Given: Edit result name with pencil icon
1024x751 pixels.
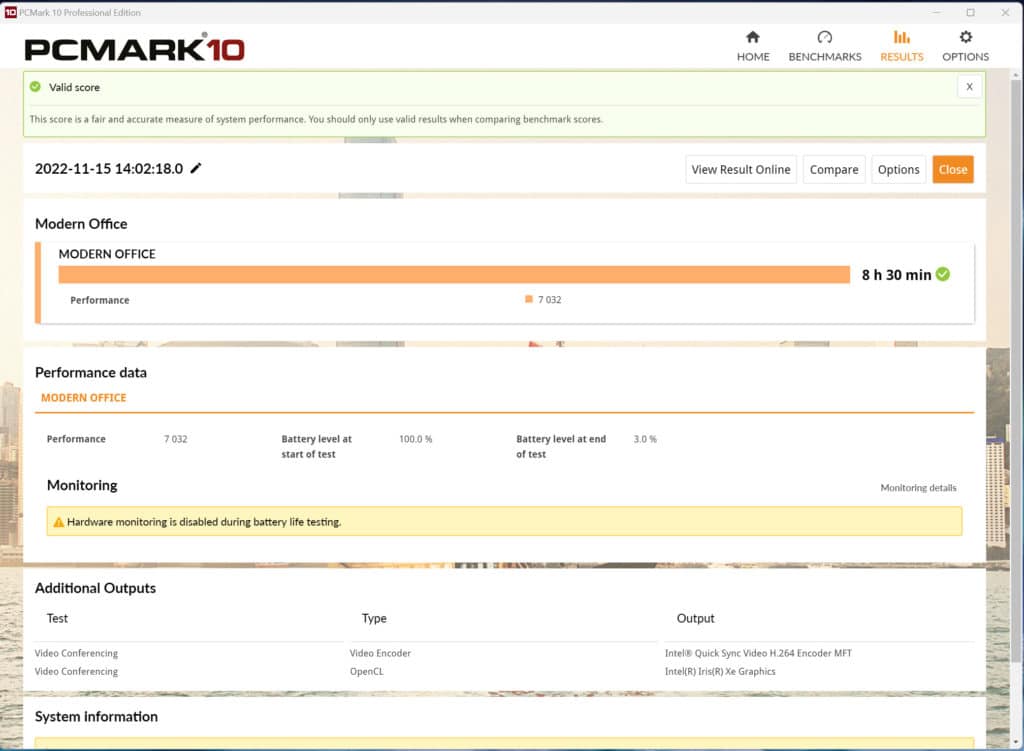Looking at the screenshot, I should (196, 168).
